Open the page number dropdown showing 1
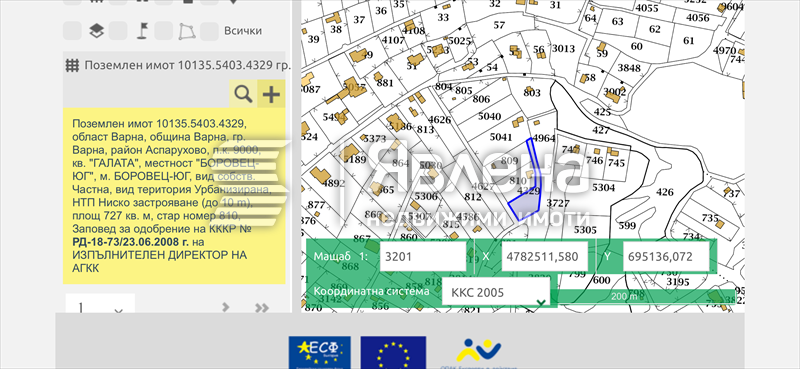Viewport: 800px width, 369px height. [100, 308]
